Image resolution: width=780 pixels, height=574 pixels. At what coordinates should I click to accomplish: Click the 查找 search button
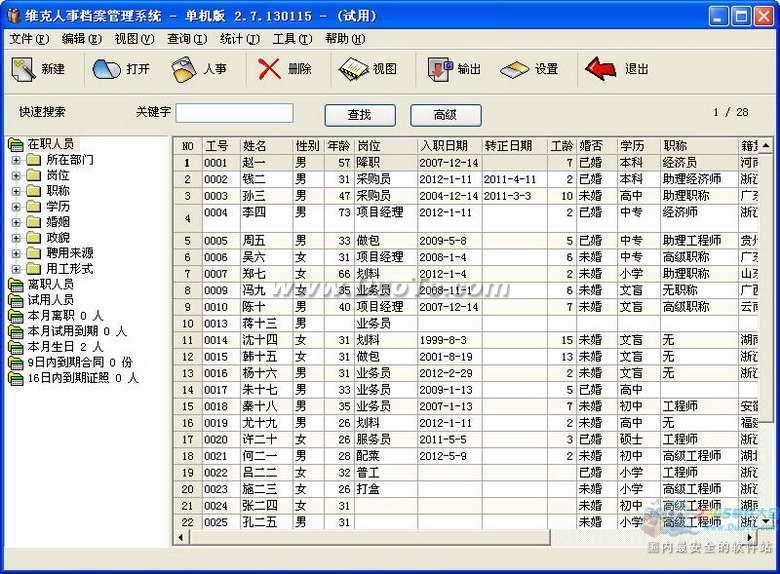tap(360, 115)
